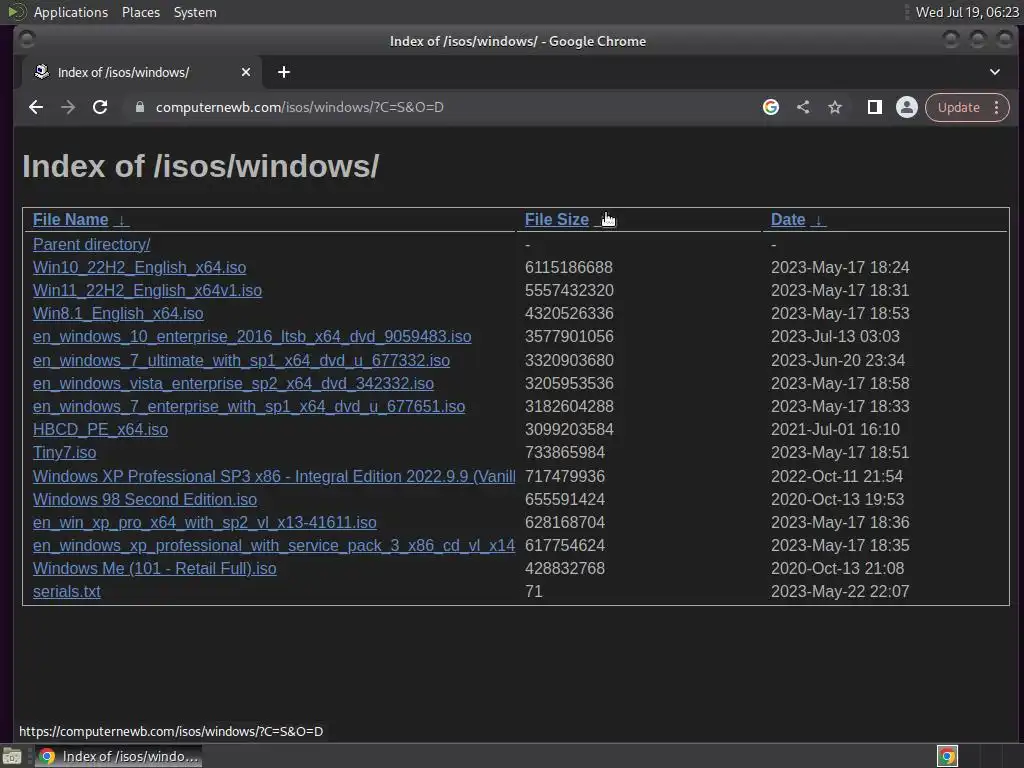Select file size value 6115186688

569,268
